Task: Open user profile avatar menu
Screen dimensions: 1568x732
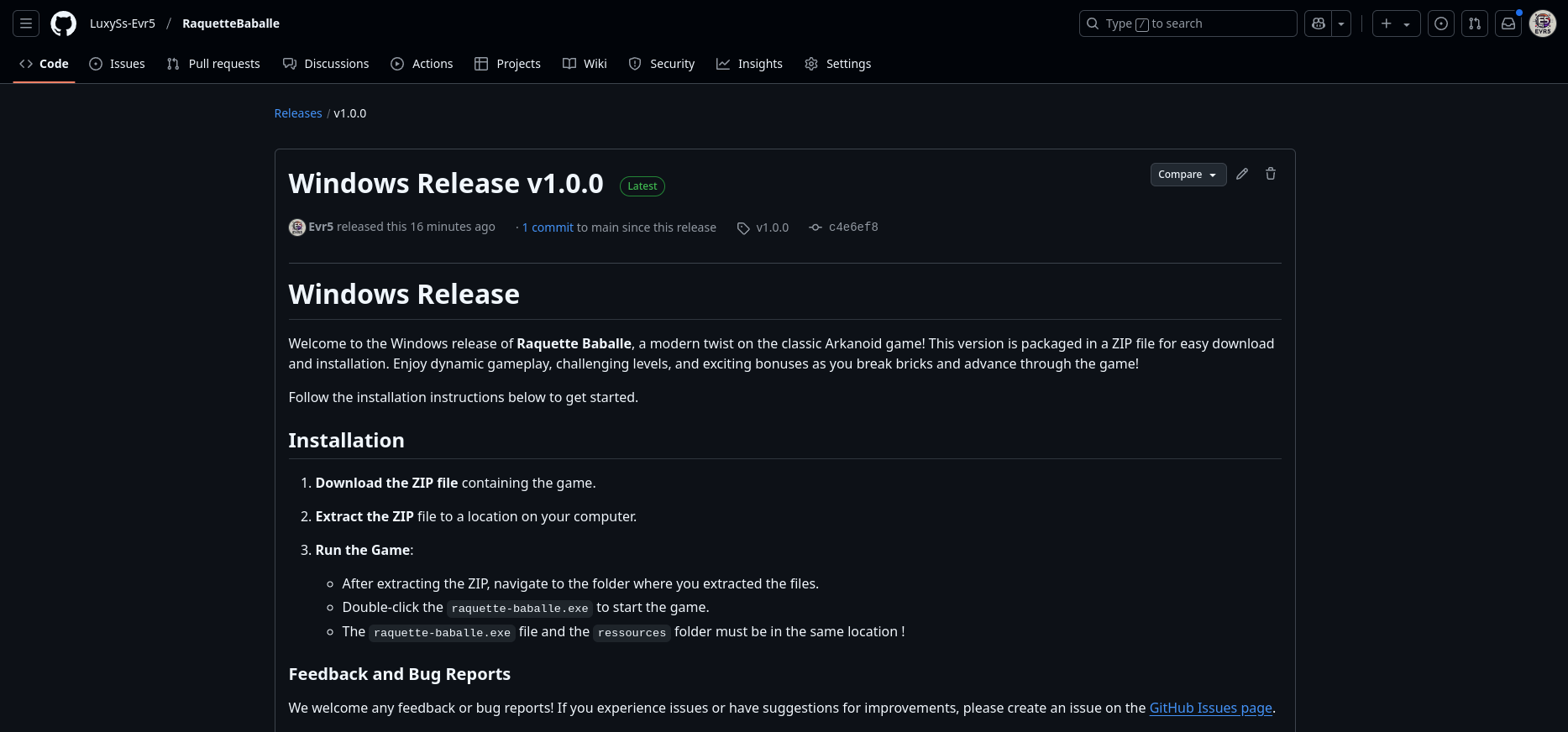Action: click(x=1543, y=24)
